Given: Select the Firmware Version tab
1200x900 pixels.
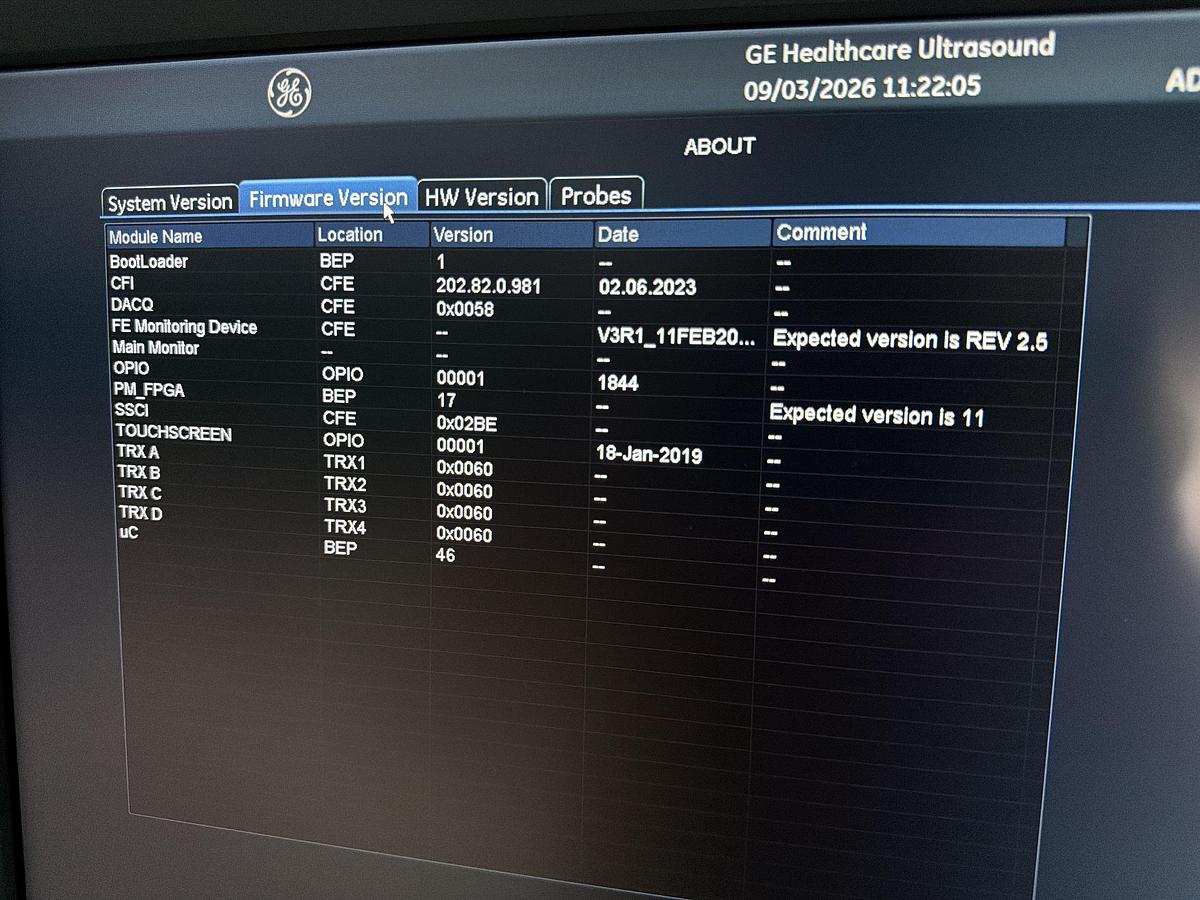Looking at the screenshot, I should (x=329, y=196).
